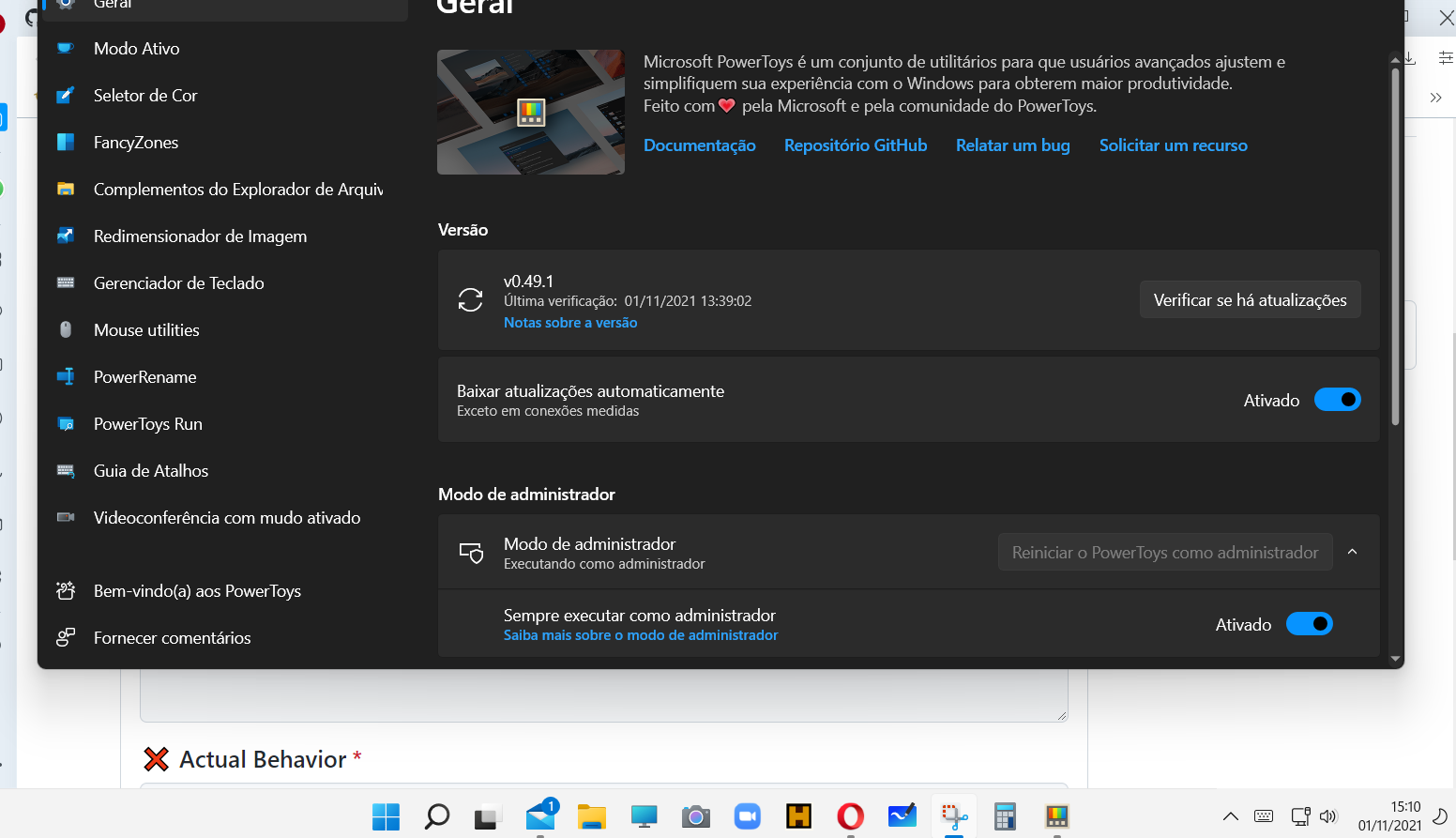Click the PowerToys taskbar icon
This screenshot has width=1456, height=838.
(x=1057, y=816)
